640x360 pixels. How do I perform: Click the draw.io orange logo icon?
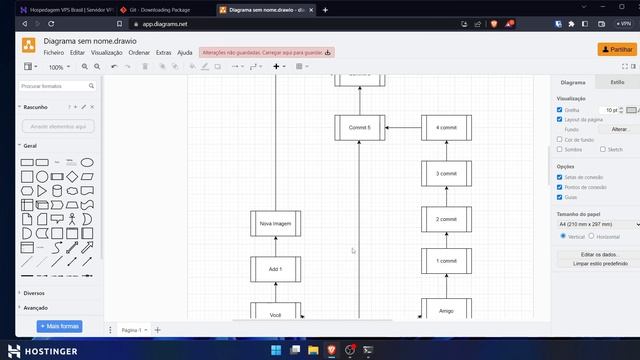29,45
